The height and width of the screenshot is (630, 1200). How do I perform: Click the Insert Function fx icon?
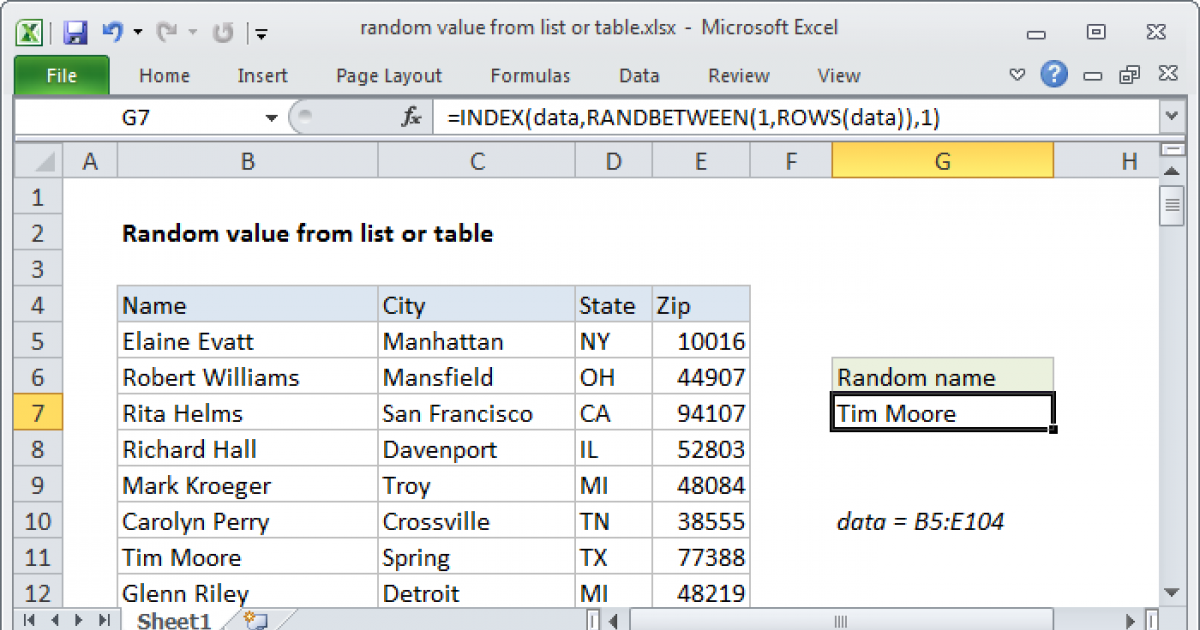pos(411,118)
